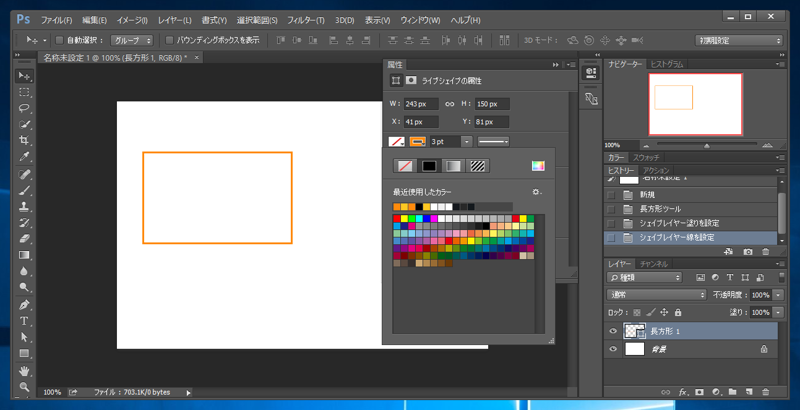This screenshot has width=800, height=410.
Task: Pick the yellow swatch in the palette
Action: (x=404, y=219)
